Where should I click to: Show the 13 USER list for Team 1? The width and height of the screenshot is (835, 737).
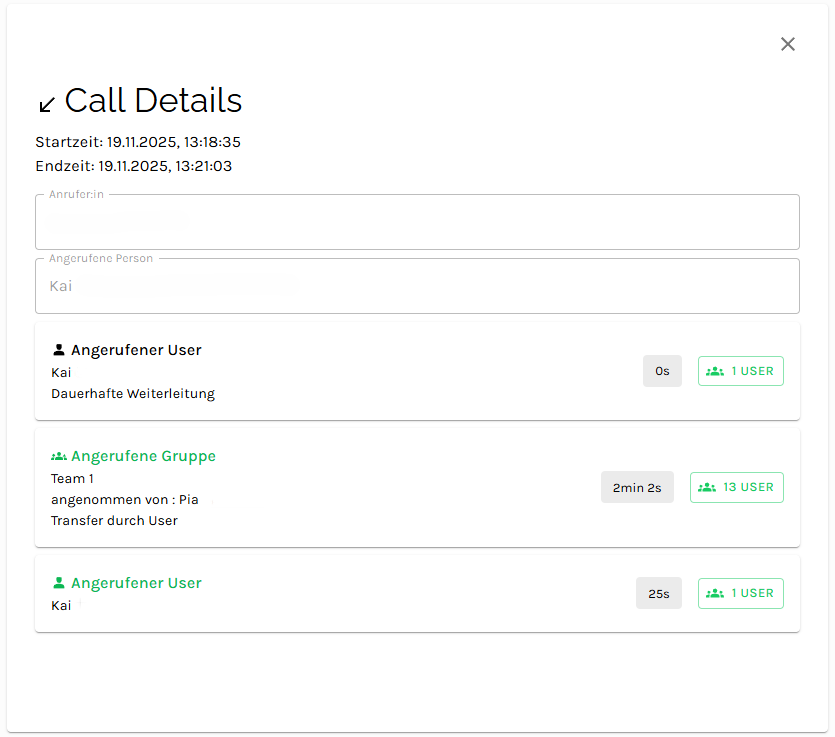click(737, 487)
